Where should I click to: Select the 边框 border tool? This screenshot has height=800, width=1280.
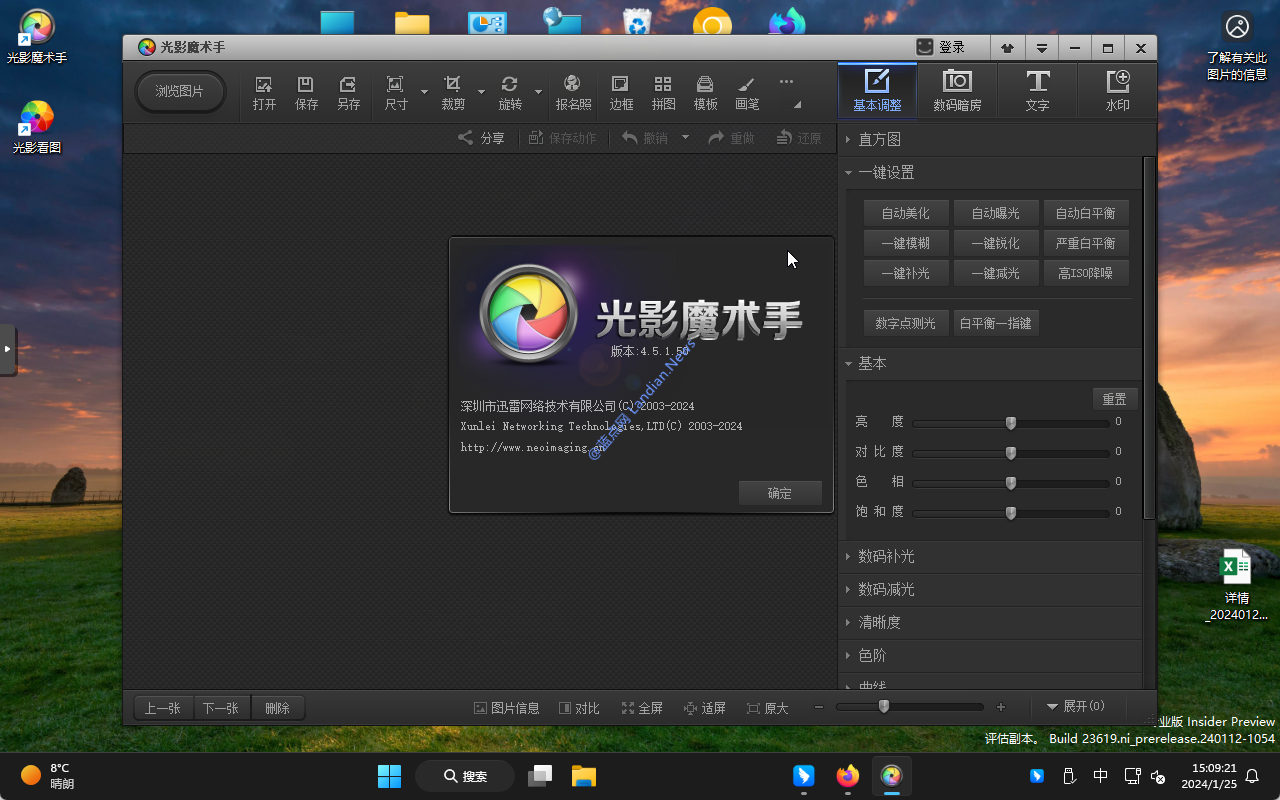coord(621,93)
